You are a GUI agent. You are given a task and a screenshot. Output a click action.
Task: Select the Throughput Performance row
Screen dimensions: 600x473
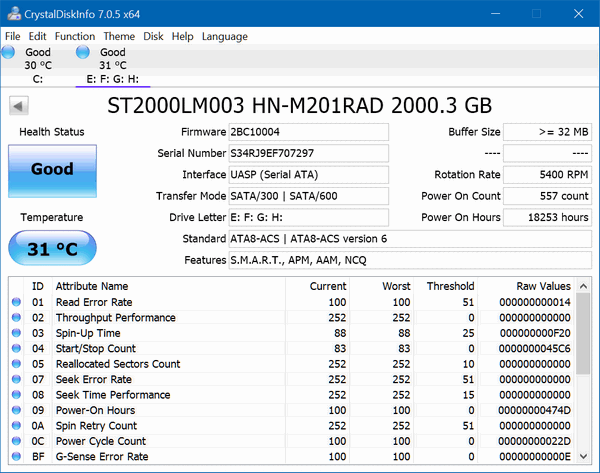coord(292,317)
